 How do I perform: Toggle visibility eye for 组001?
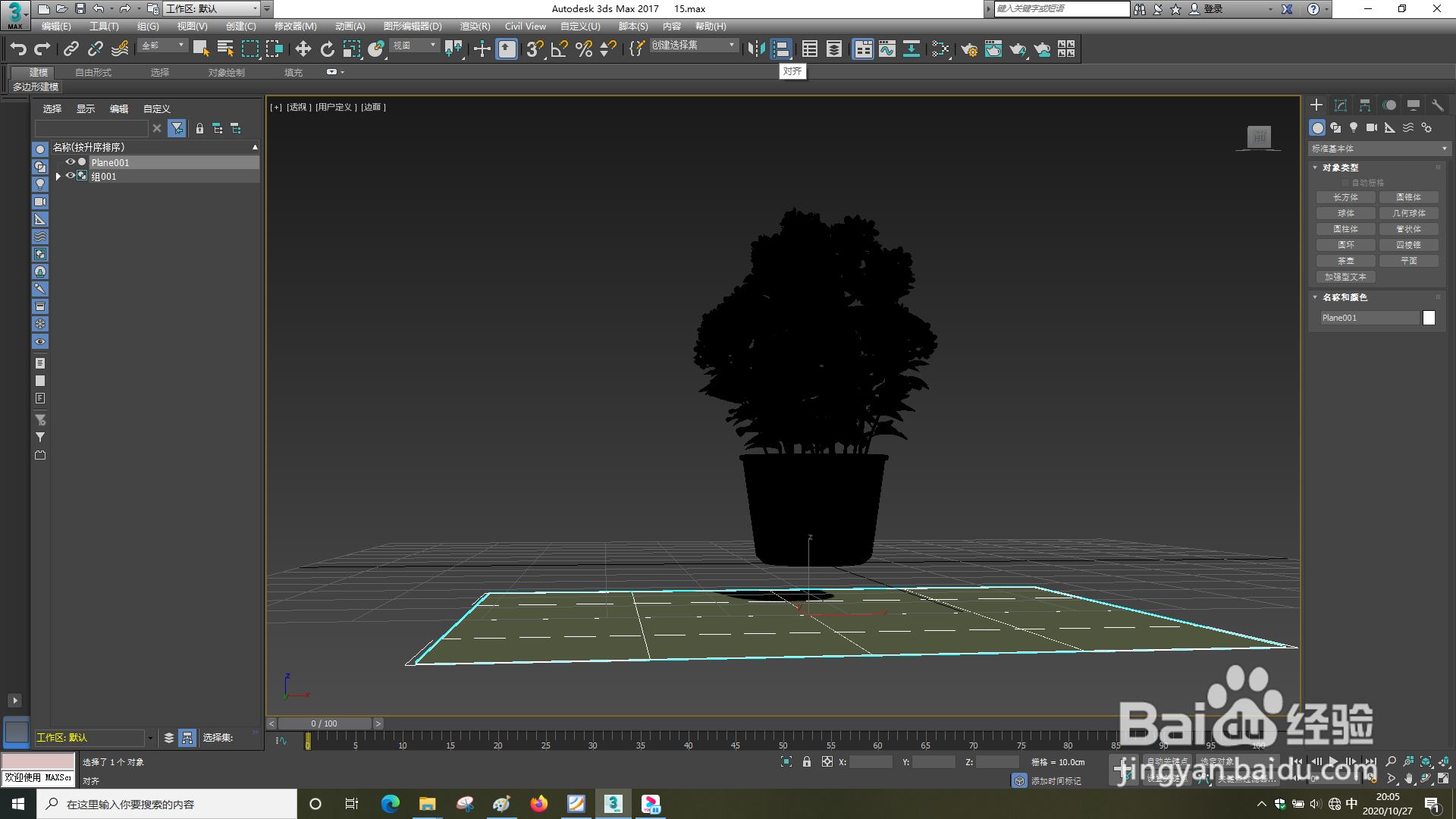click(71, 176)
